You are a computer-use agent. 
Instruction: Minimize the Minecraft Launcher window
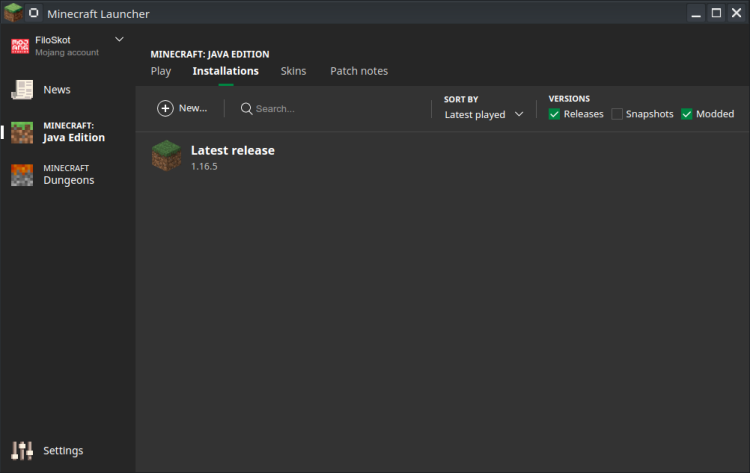(696, 13)
